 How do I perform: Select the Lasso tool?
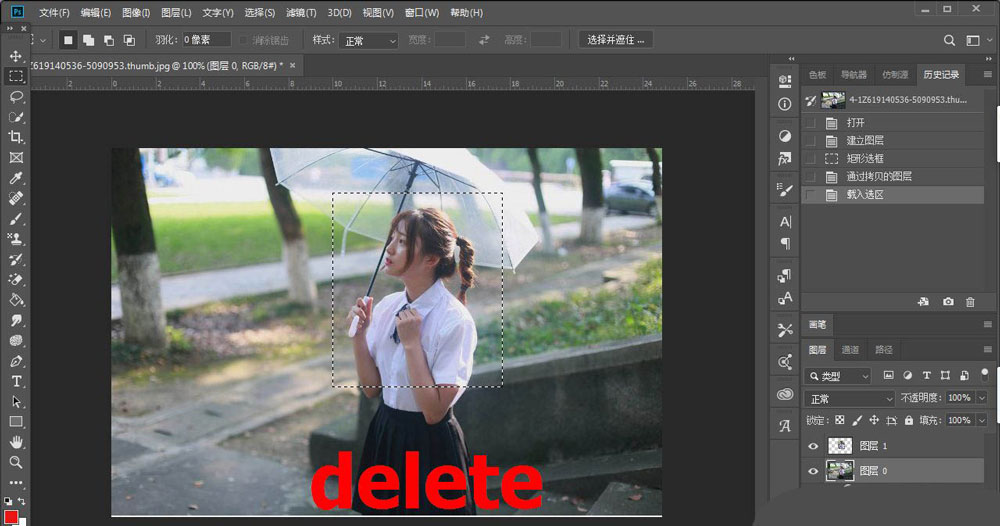[x=16, y=97]
